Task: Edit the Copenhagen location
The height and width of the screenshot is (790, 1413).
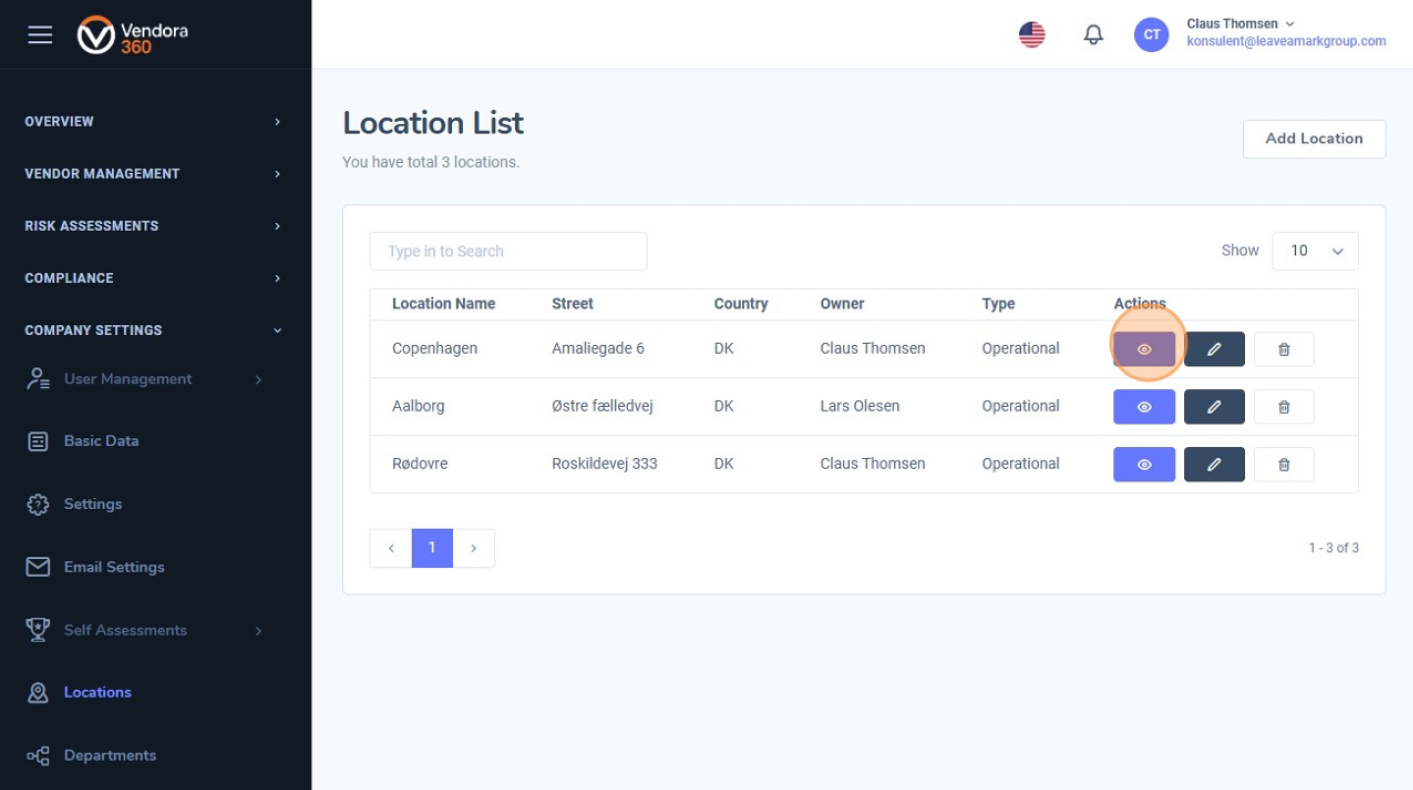Action: click(1214, 349)
